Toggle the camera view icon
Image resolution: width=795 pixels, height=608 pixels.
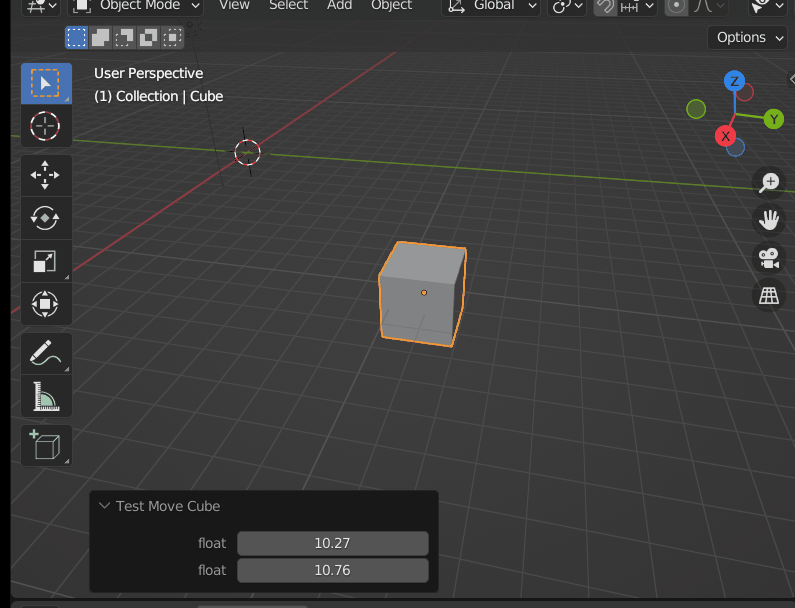pos(769,258)
